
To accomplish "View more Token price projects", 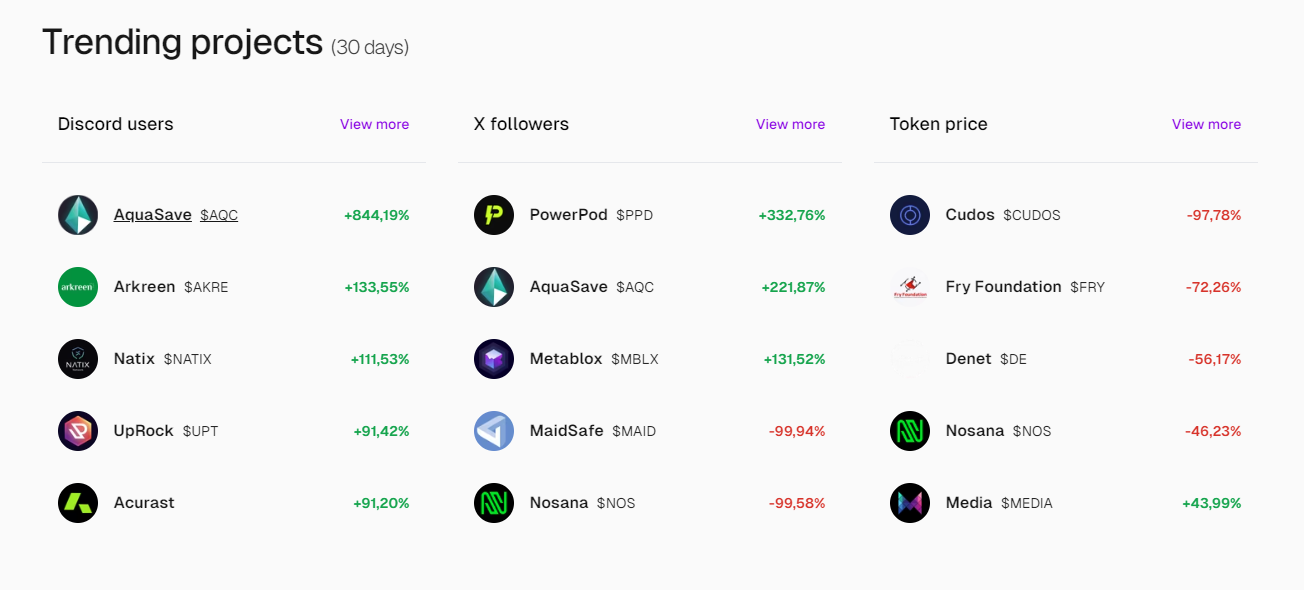I will coord(1206,124).
